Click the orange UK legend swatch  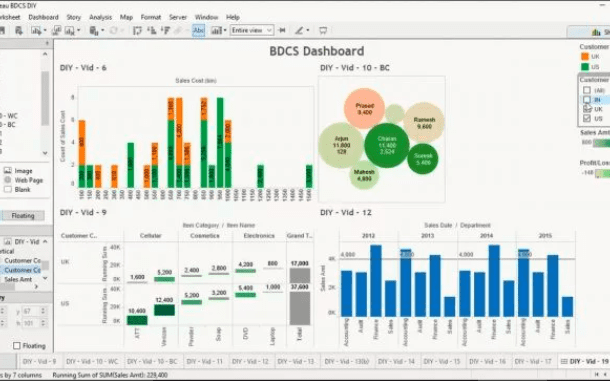[x=585, y=56]
